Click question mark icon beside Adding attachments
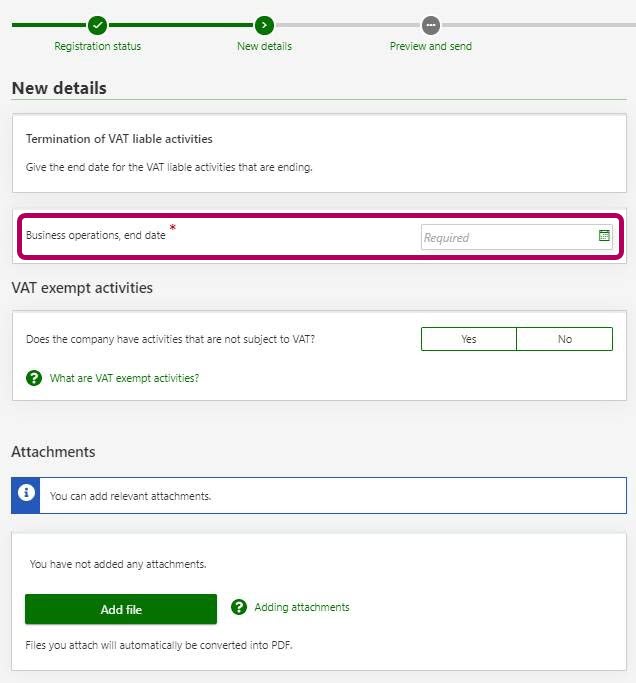 239,607
